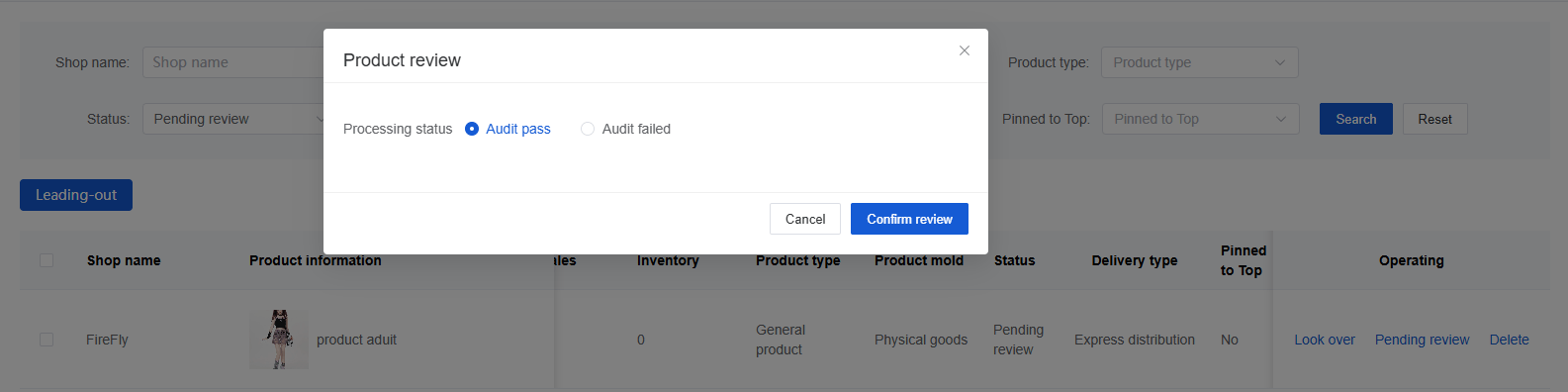The image size is (1568, 392).
Task: Cancel the product review
Action: click(x=805, y=219)
